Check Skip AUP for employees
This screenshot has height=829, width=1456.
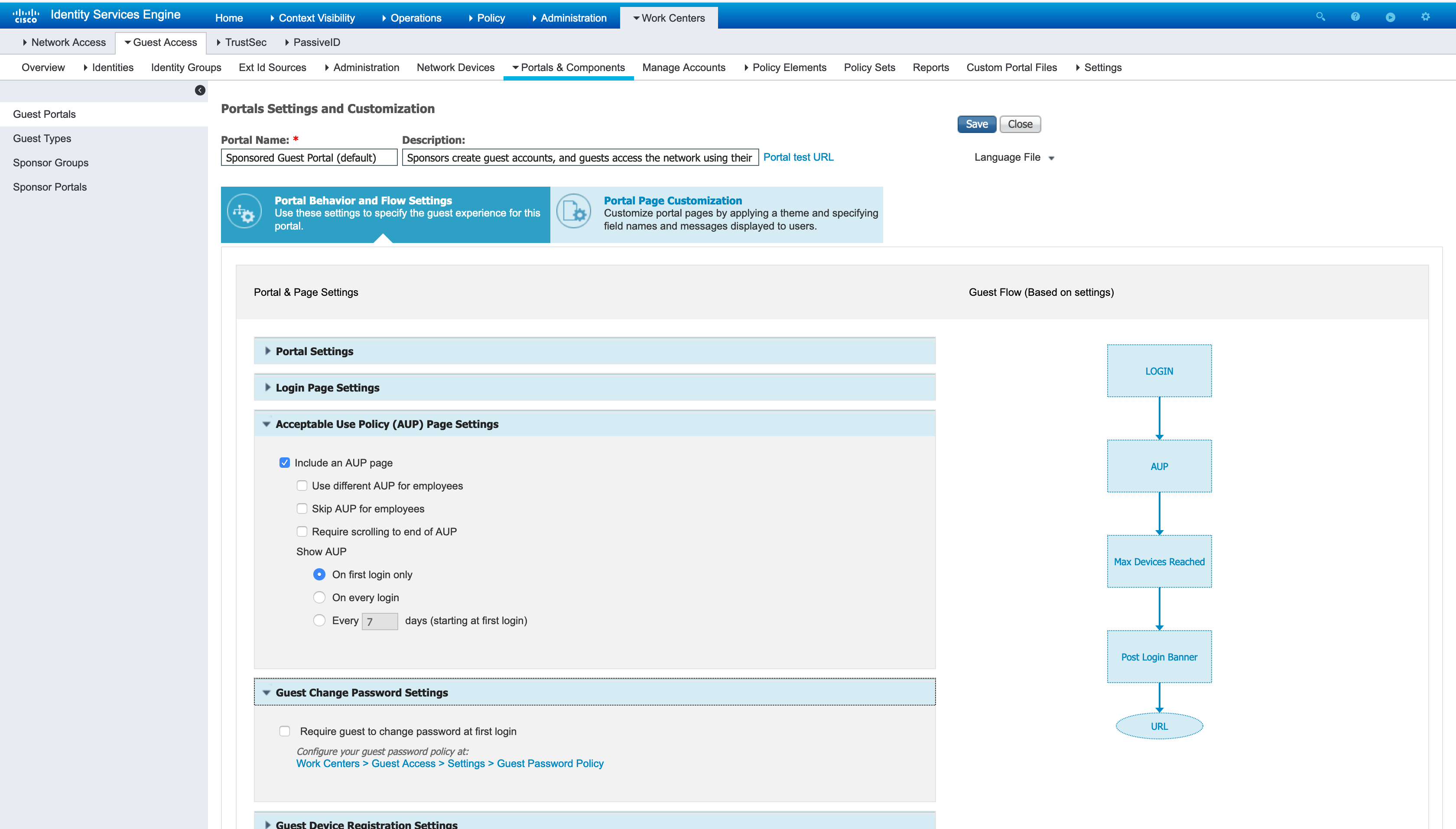[302, 508]
